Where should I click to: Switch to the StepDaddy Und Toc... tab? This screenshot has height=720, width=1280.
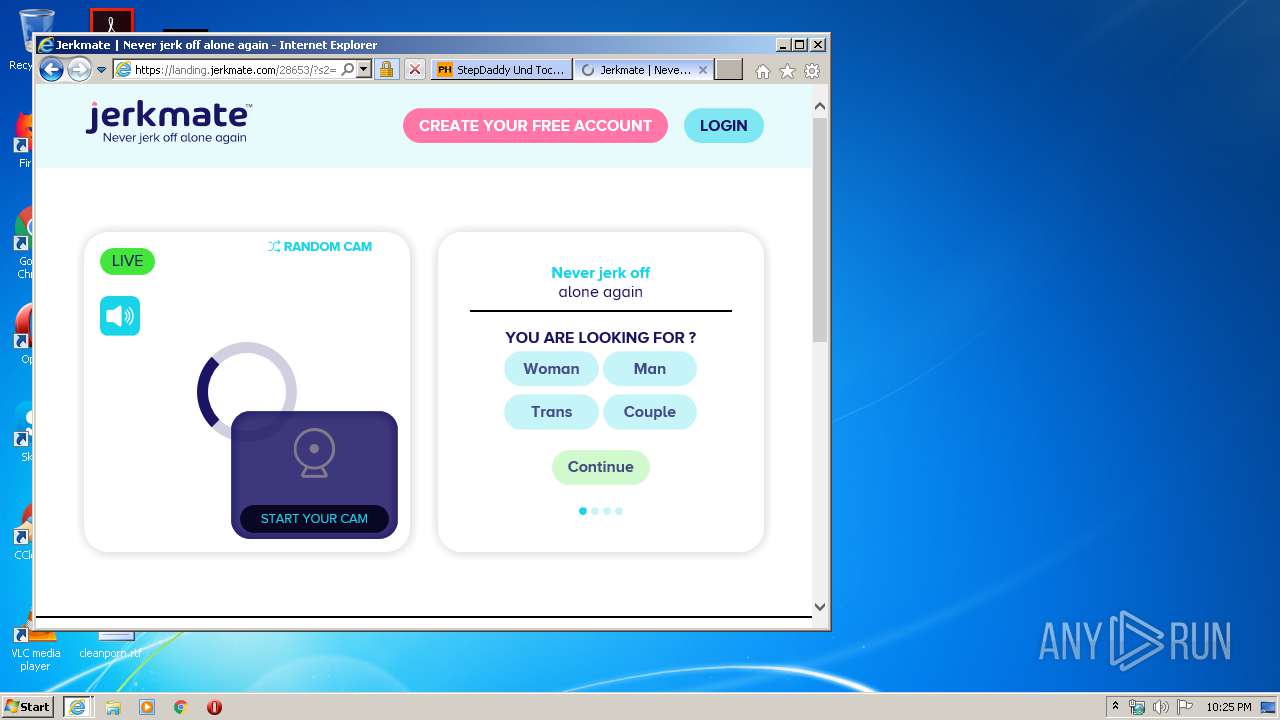coord(502,70)
